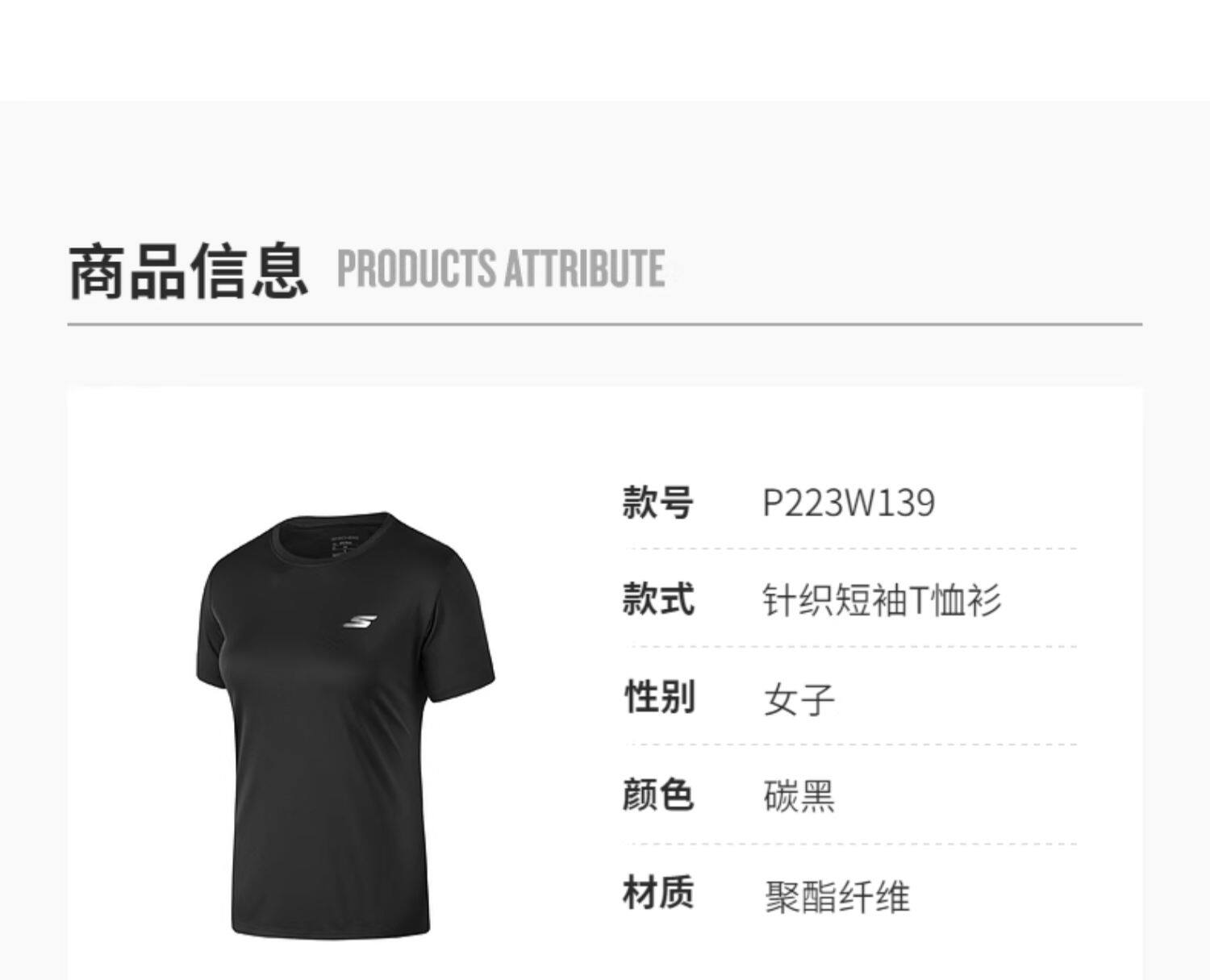
Task: Click the 颜色 label
Action: (x=657, y=795)
